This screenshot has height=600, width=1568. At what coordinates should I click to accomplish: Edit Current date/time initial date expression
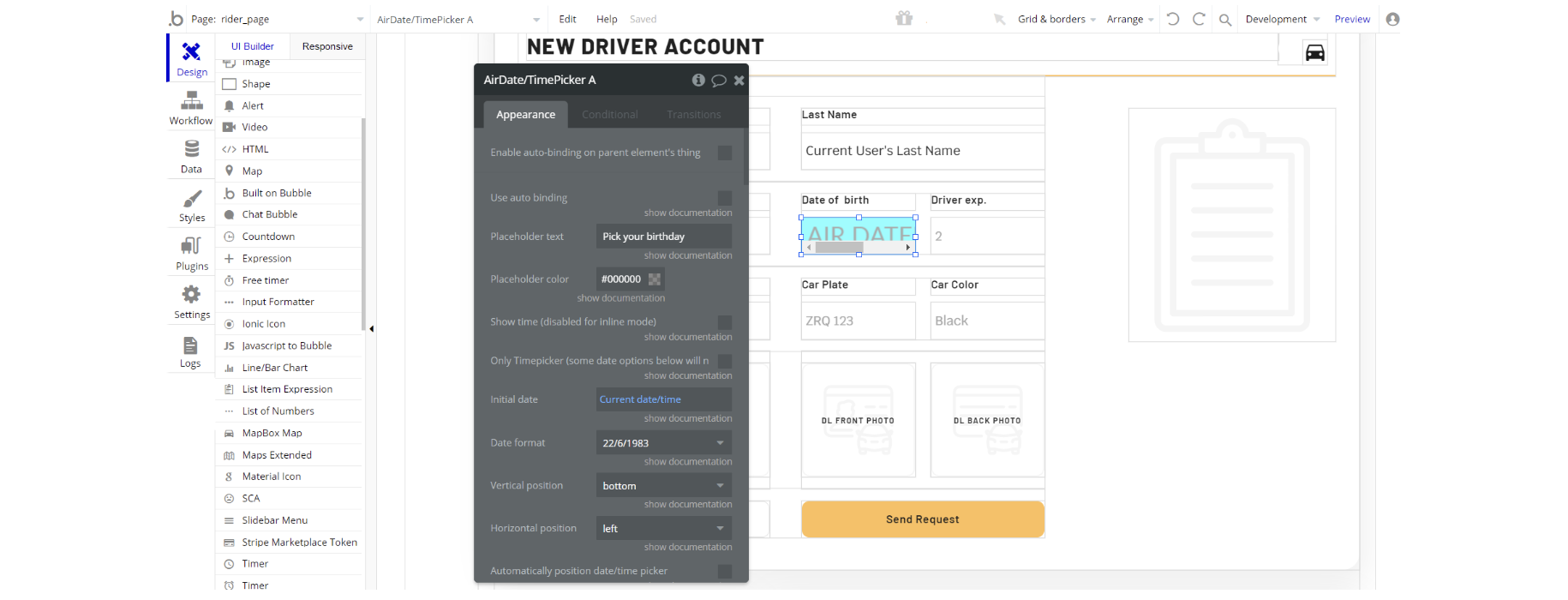click(664, 399)
